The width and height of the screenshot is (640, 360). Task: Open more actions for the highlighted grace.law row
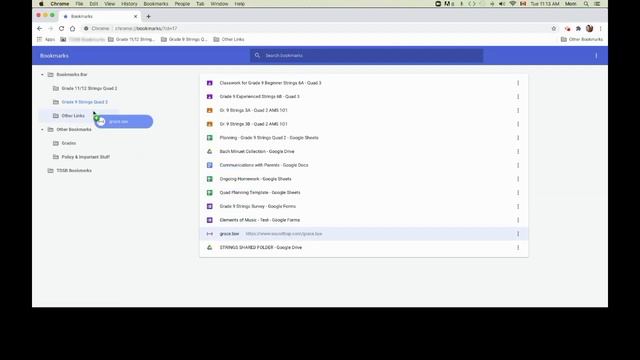518,234
